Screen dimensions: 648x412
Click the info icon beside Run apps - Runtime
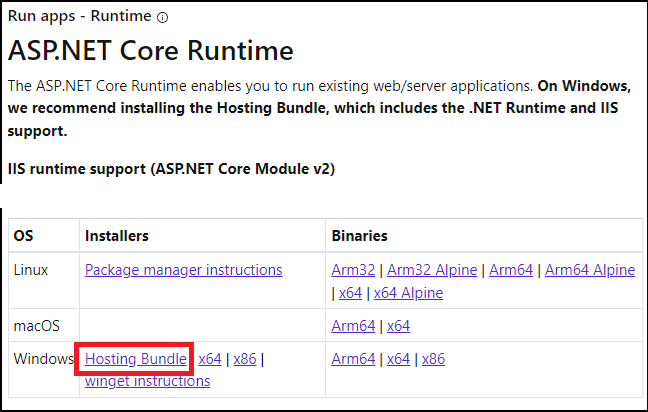click(x=163, y=17)
